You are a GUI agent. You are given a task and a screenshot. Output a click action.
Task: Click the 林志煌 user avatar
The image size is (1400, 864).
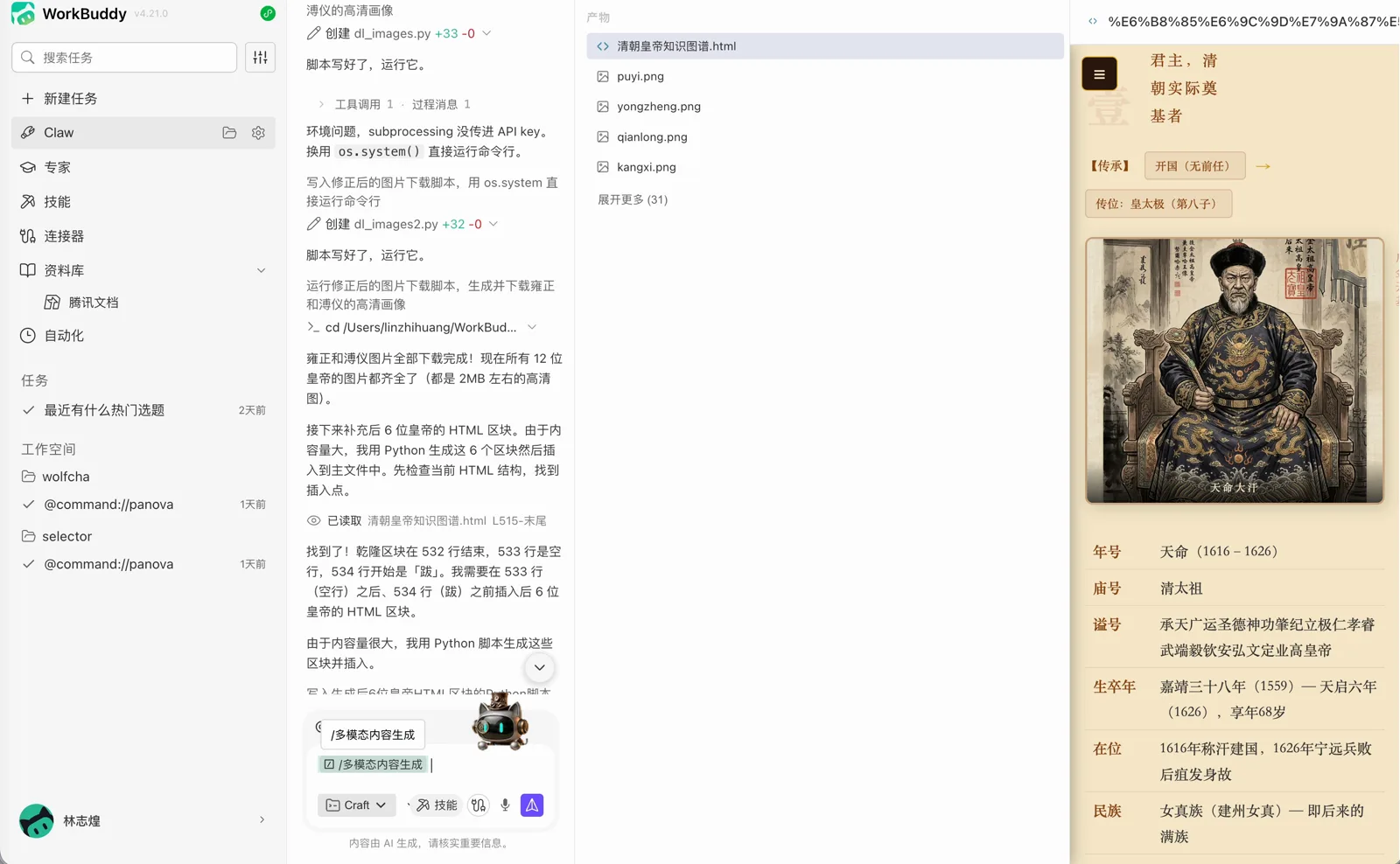pos(36,820)
